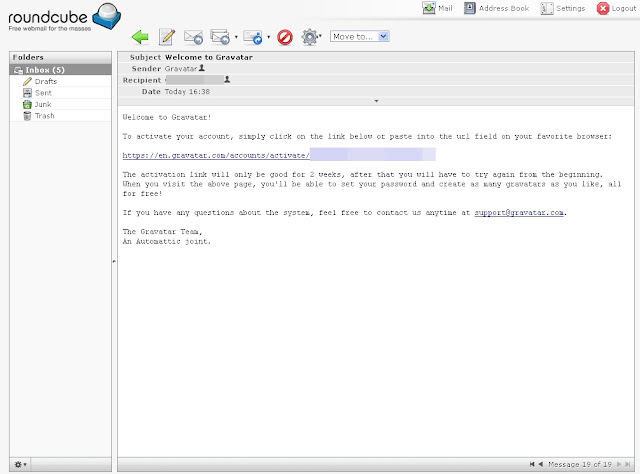Forward this message icon

point(253,37)
